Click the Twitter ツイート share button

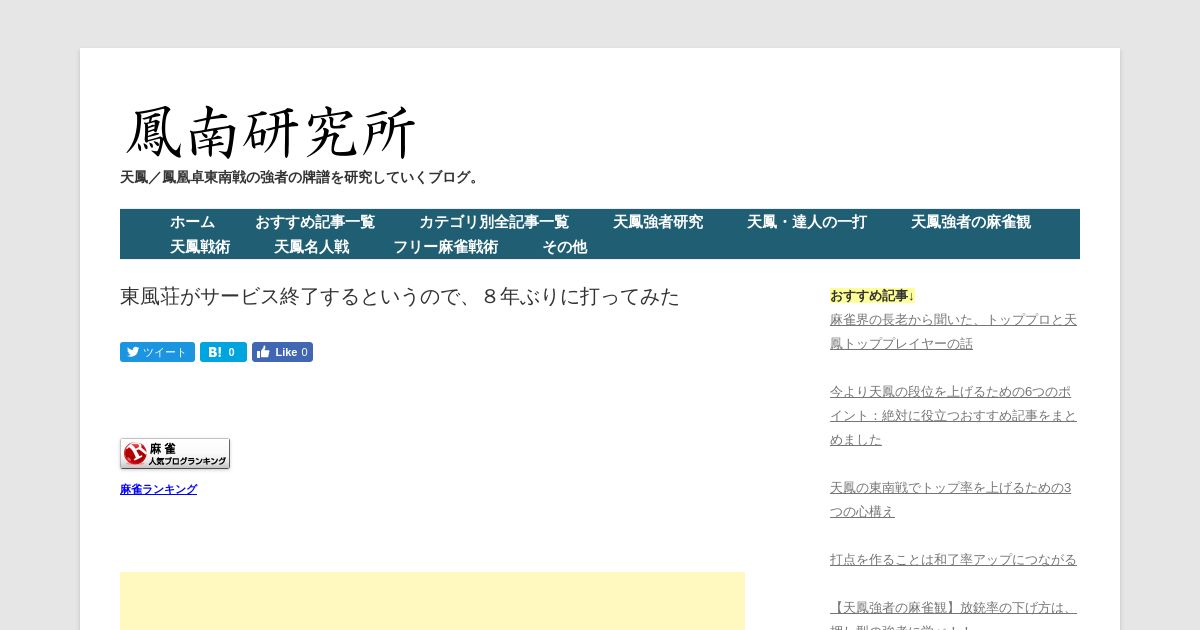[x=157, y=352]
